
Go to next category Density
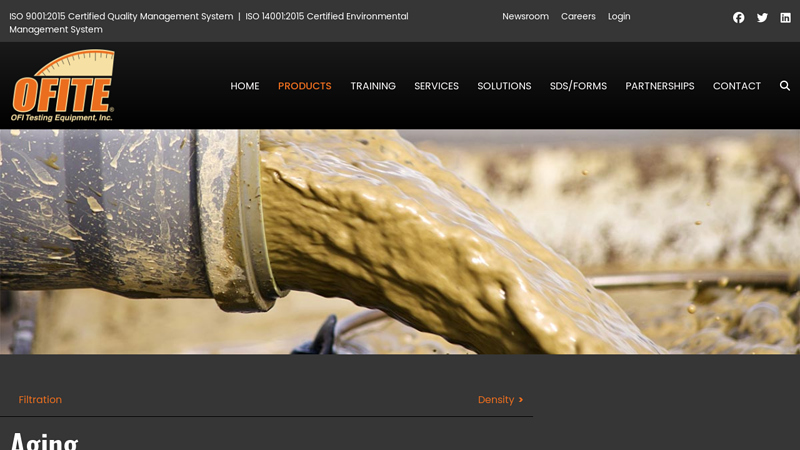pyautogui.click(x=499, y=400)
